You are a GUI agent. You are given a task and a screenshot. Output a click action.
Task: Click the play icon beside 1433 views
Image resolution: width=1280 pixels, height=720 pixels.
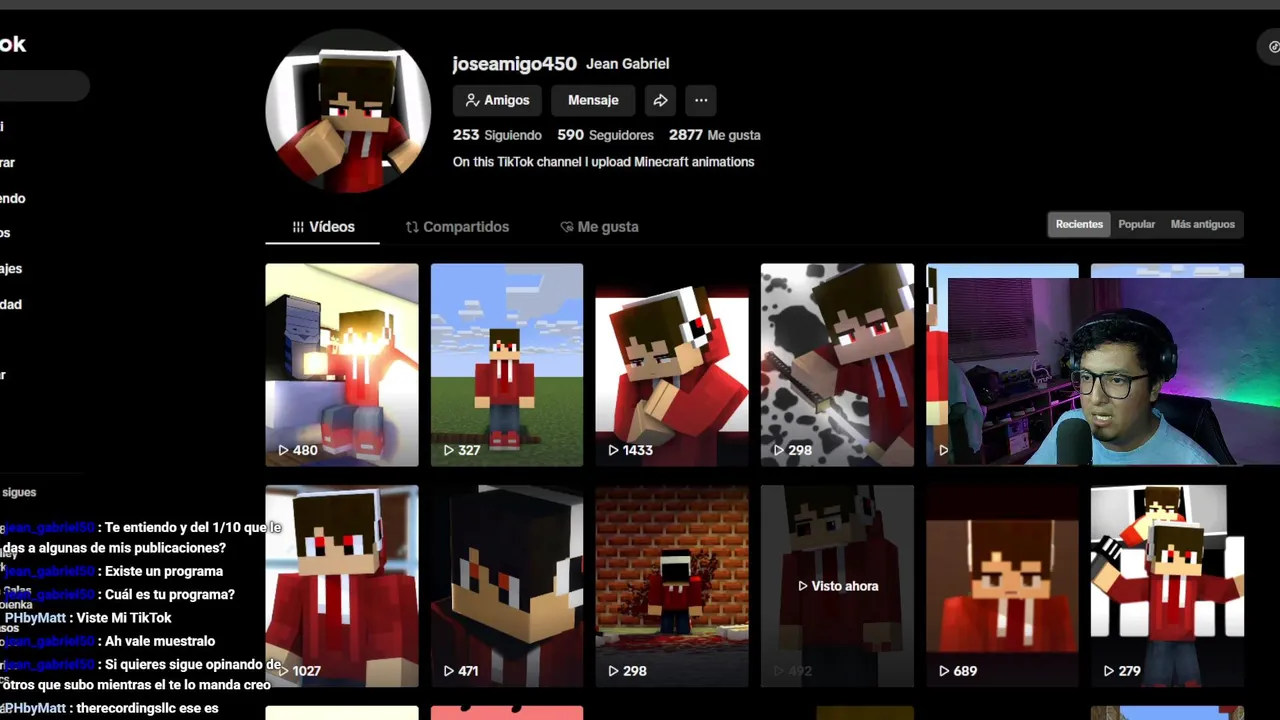[x=613, y=450]
